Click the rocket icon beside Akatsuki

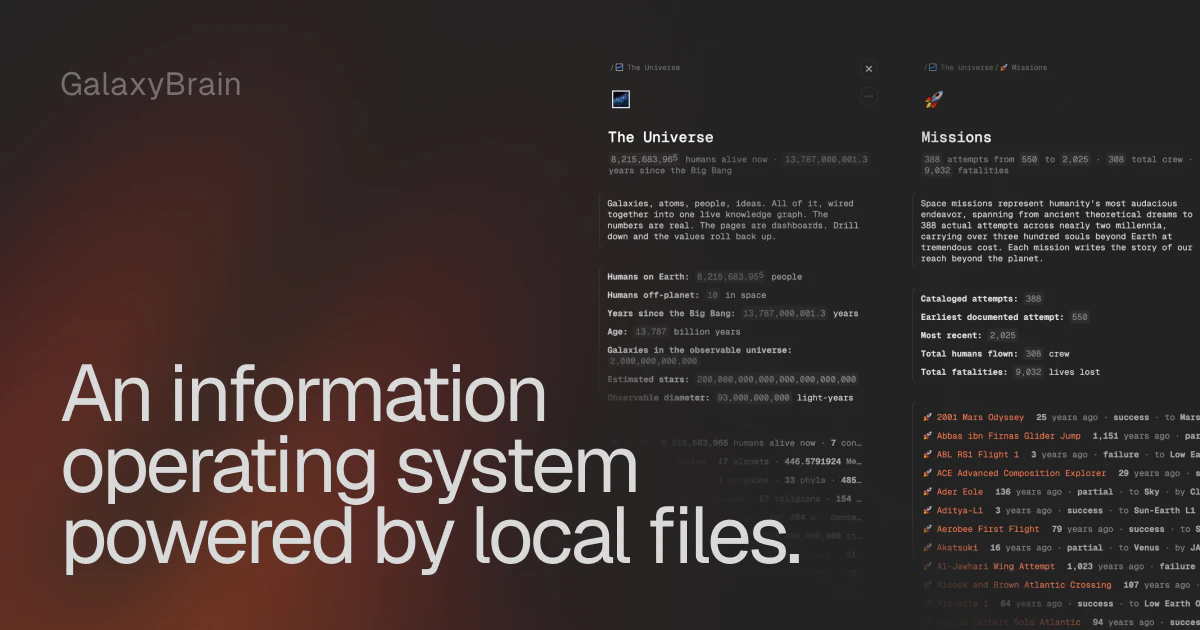pyautogui.click(x=928, y=548)
